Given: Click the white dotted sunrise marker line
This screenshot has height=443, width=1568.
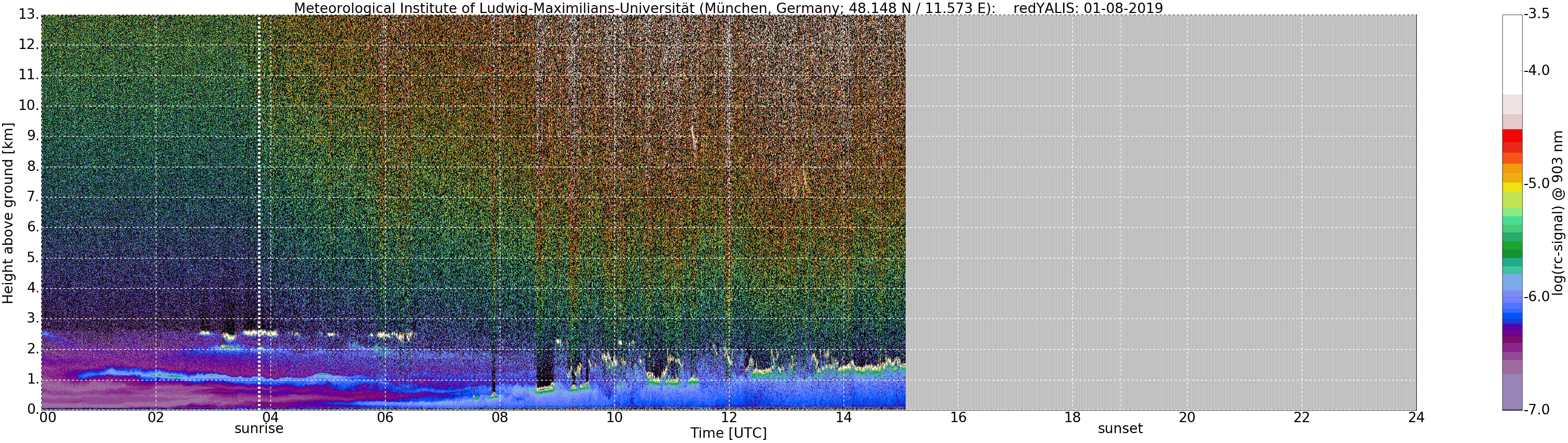Looking at the screenshot, I should 258,212.
